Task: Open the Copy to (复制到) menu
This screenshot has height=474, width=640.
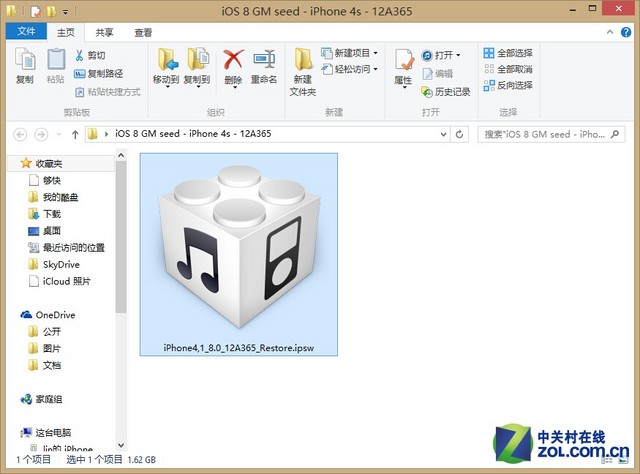Action: point(197,67)
